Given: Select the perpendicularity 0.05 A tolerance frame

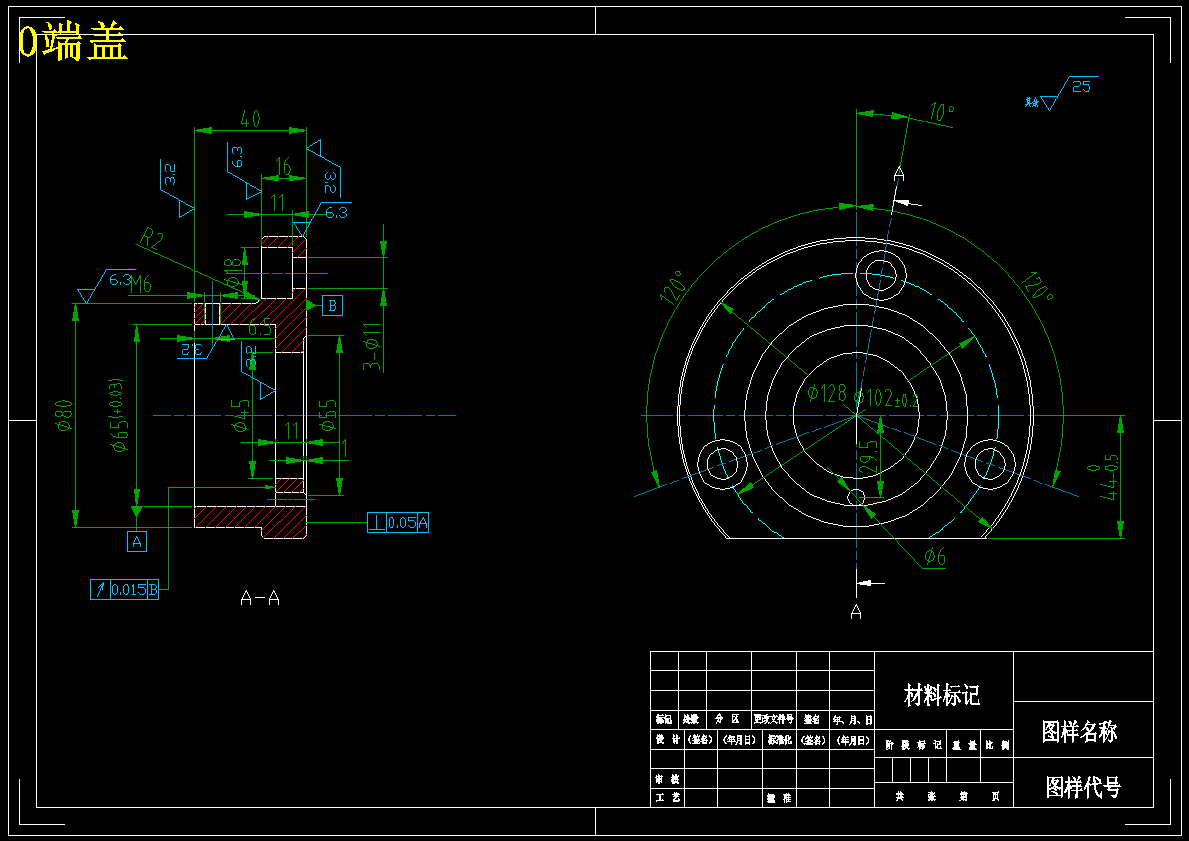Looking at the screenshot, I should click(398, 522).
